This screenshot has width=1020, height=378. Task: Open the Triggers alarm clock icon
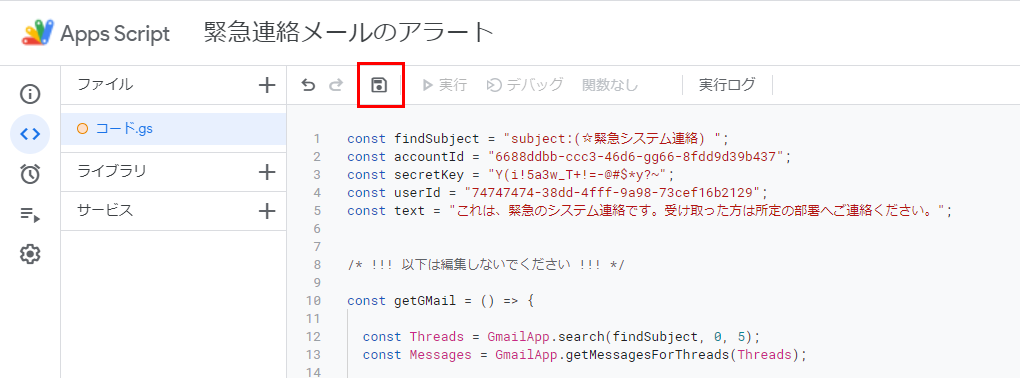(x=30, y=174)
